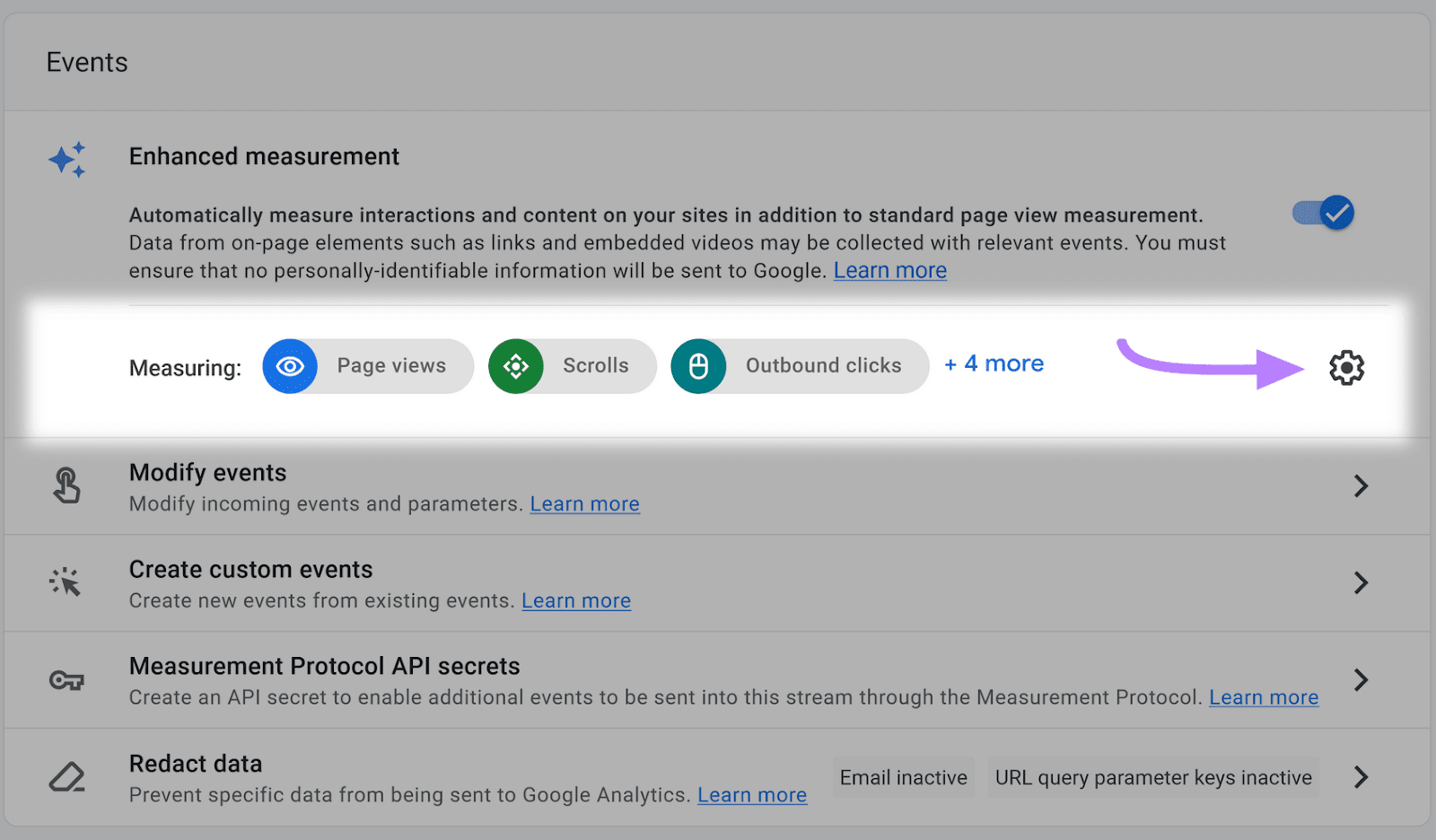Click the Create custom events cursor icon
This screenshot has width=1436, height=840.
click(66, 582)
